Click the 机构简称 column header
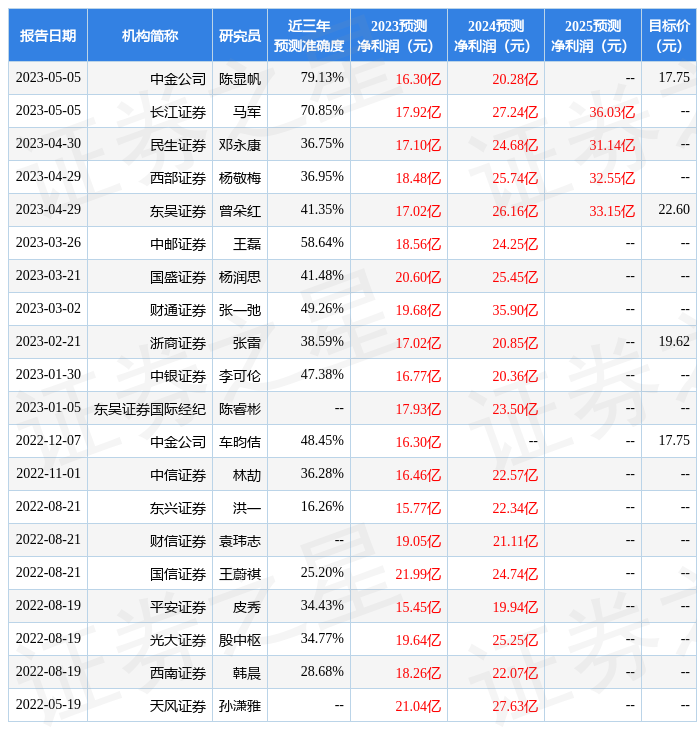Image resolution: width=697 pixels, height=730 pixels. (149, 35)
